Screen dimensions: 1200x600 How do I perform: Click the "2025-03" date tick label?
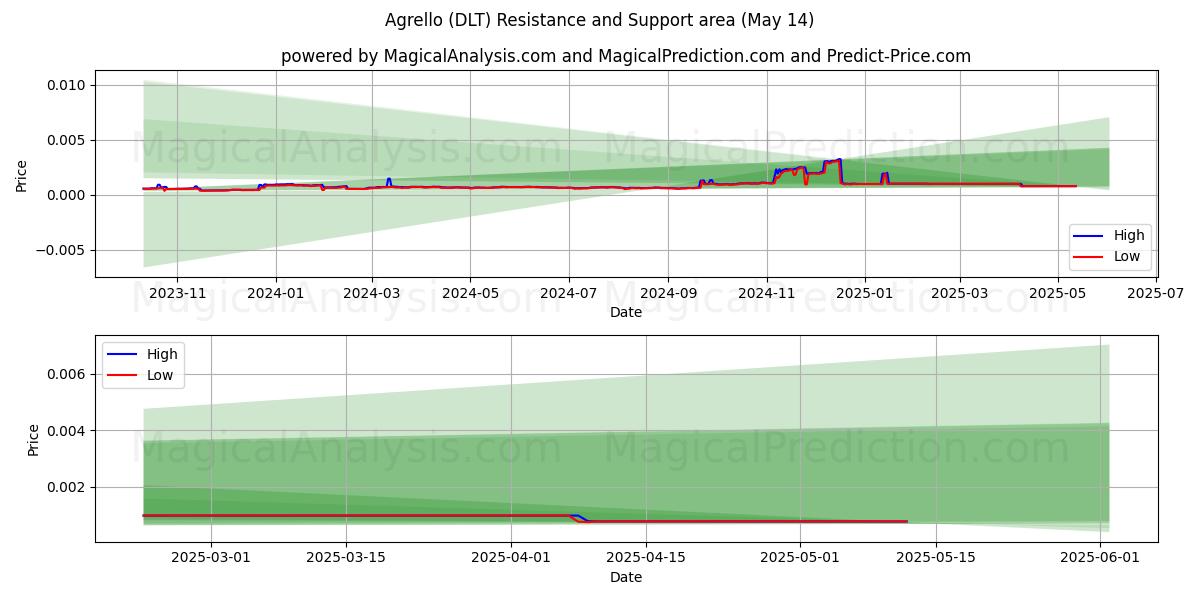point(960,293)
